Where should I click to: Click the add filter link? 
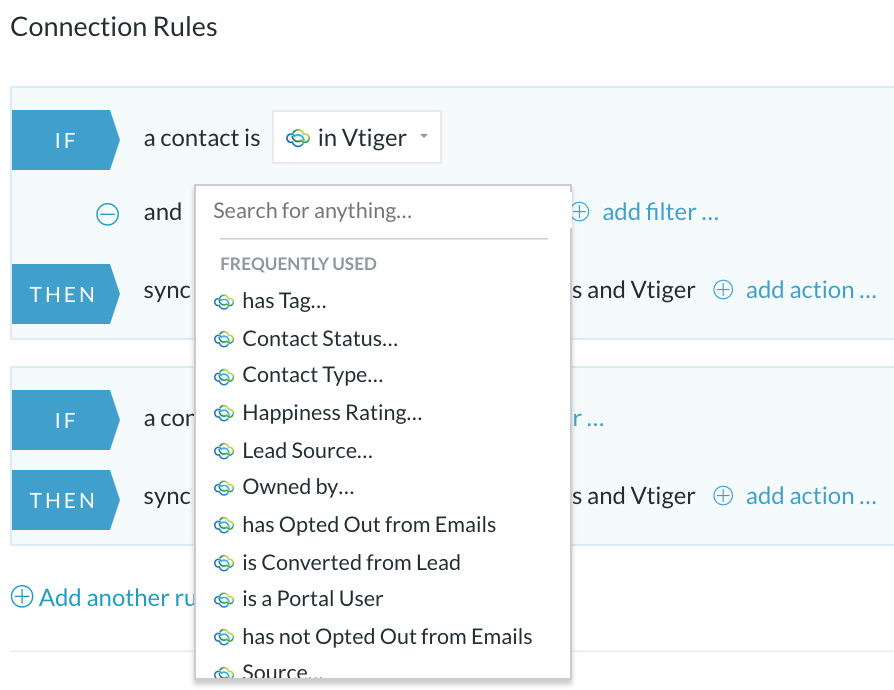(x=660, y=212)
